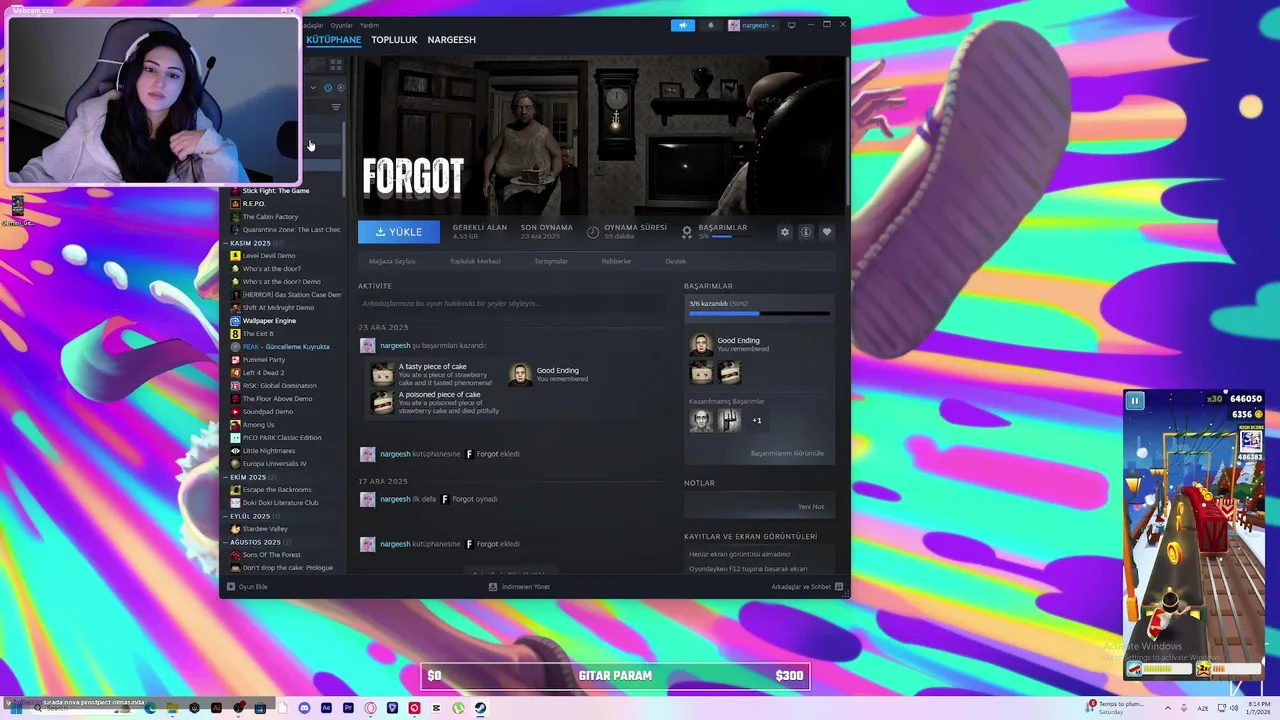This screenshot has height=720, width=1280.
Task: Select Stardew Valley in the library
Action: 265,529
